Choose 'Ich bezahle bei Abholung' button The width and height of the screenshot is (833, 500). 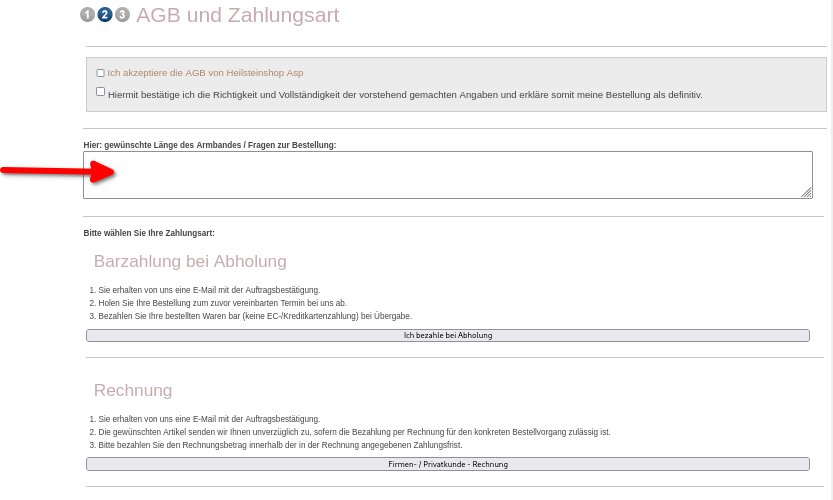[448, 335]
